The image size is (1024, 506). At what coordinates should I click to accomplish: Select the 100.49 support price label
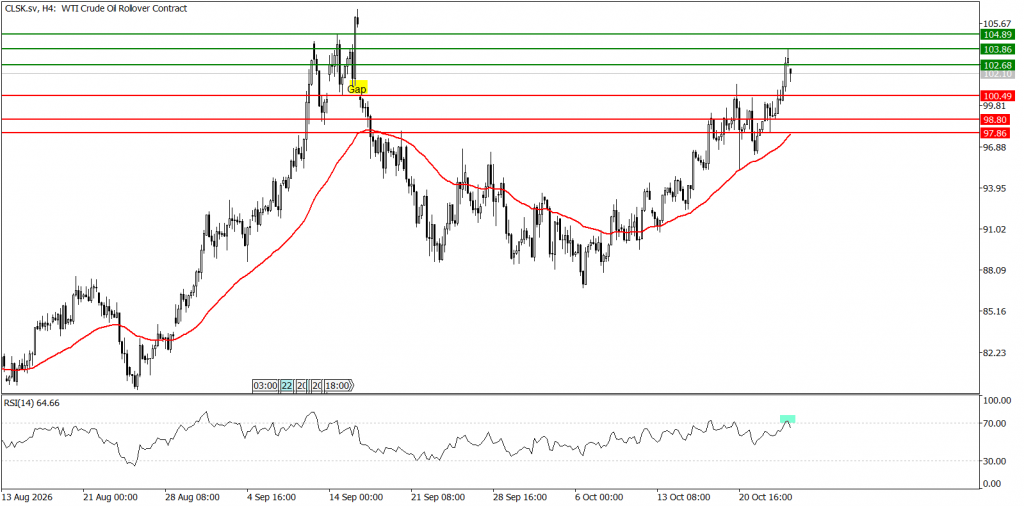(997, 96)
